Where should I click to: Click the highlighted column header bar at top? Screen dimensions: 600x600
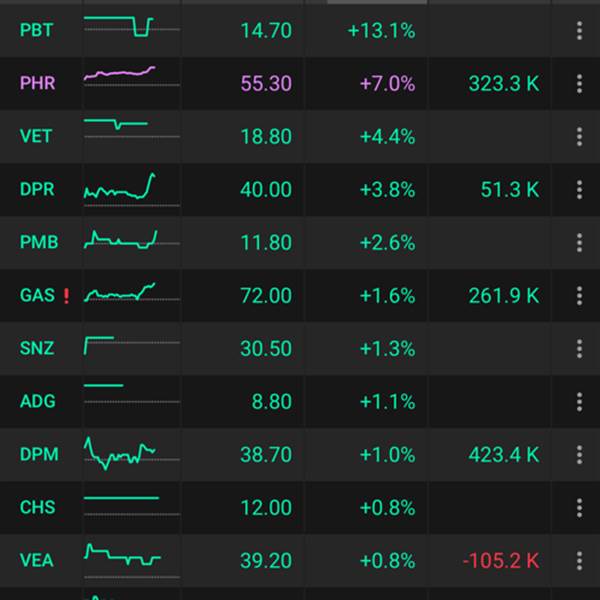[377, 2]
